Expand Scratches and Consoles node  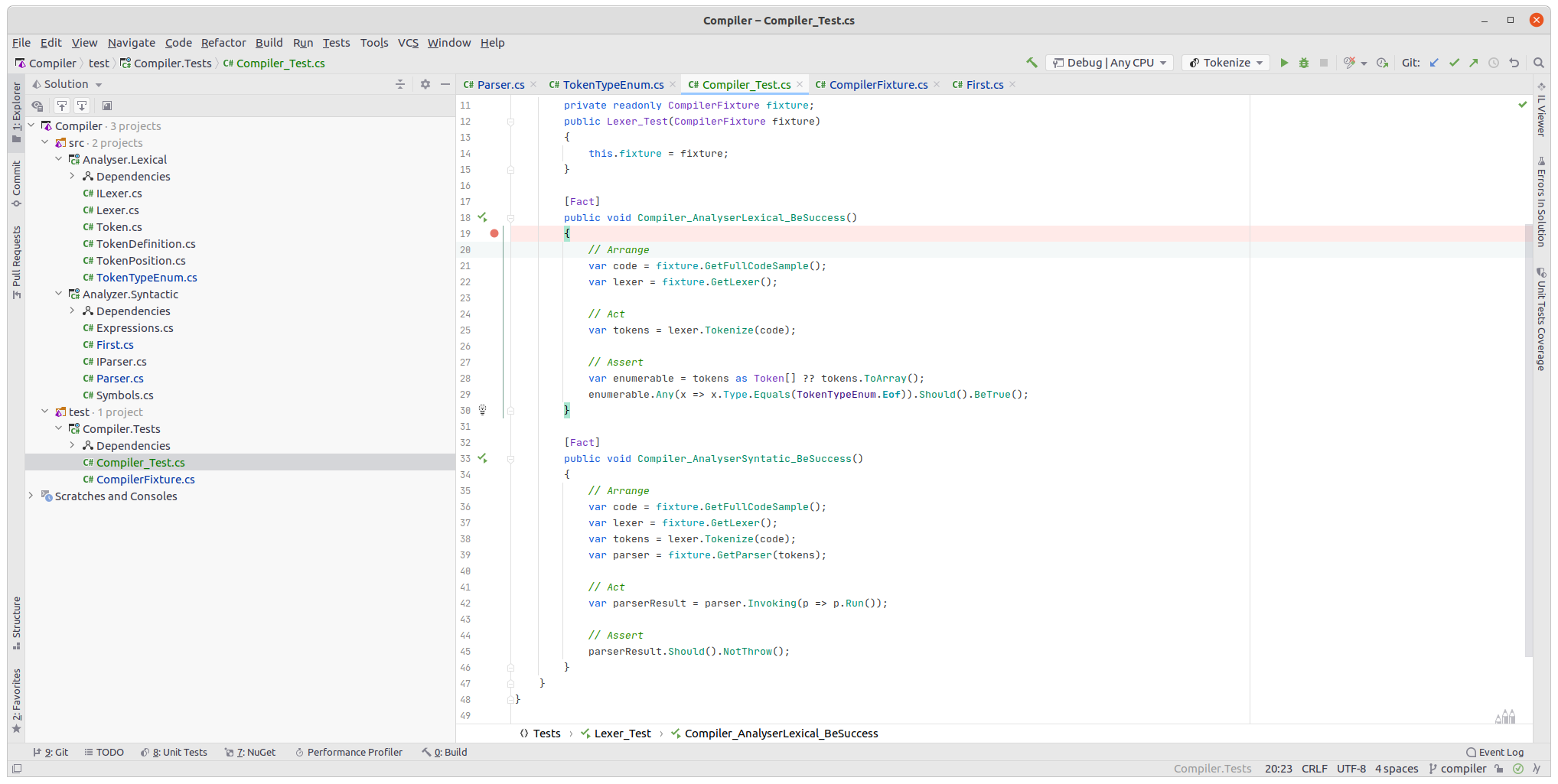click(x=31, y=496)
